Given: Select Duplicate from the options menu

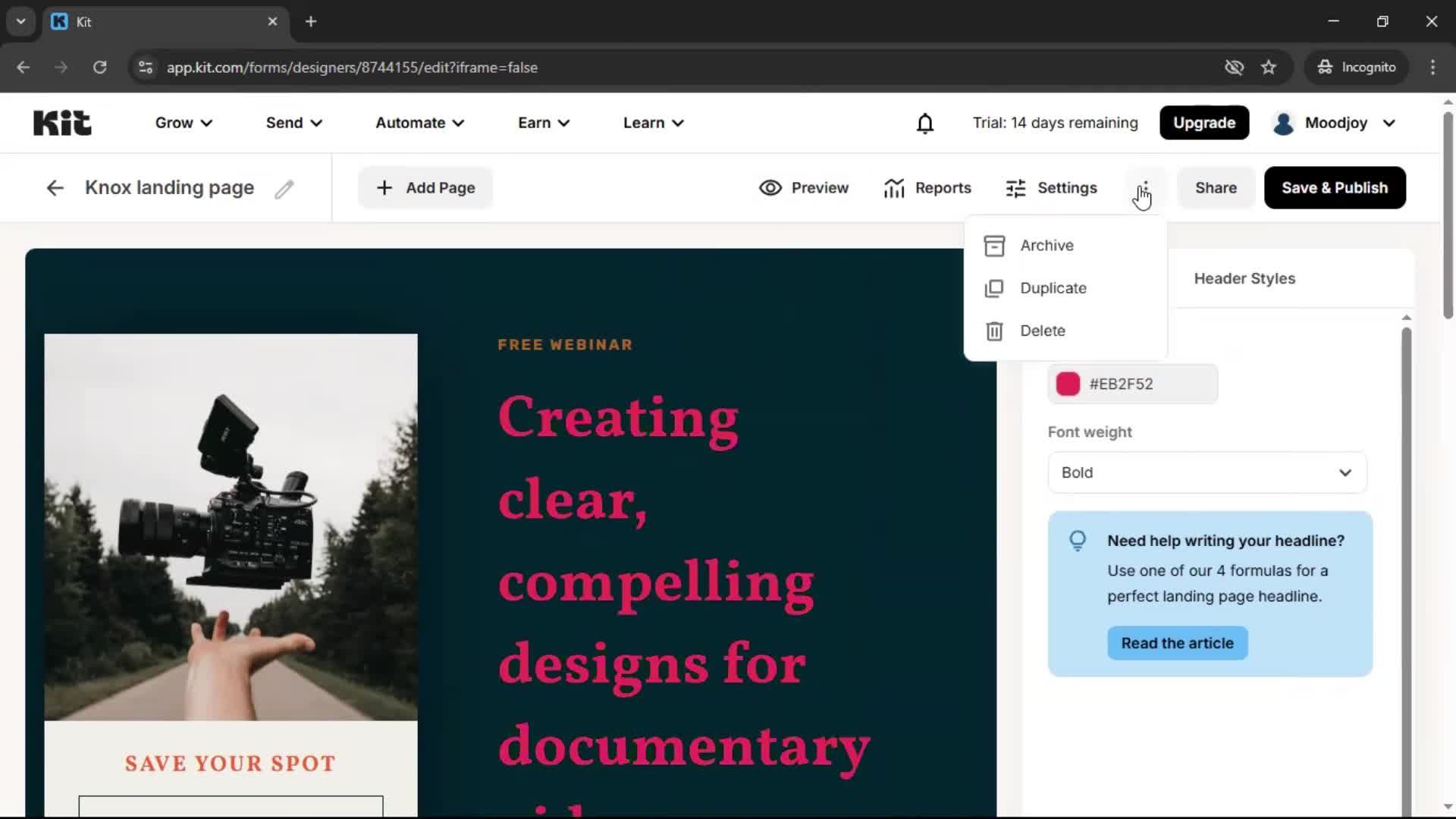Looking at the screenshot, I should pos(1053,288).
